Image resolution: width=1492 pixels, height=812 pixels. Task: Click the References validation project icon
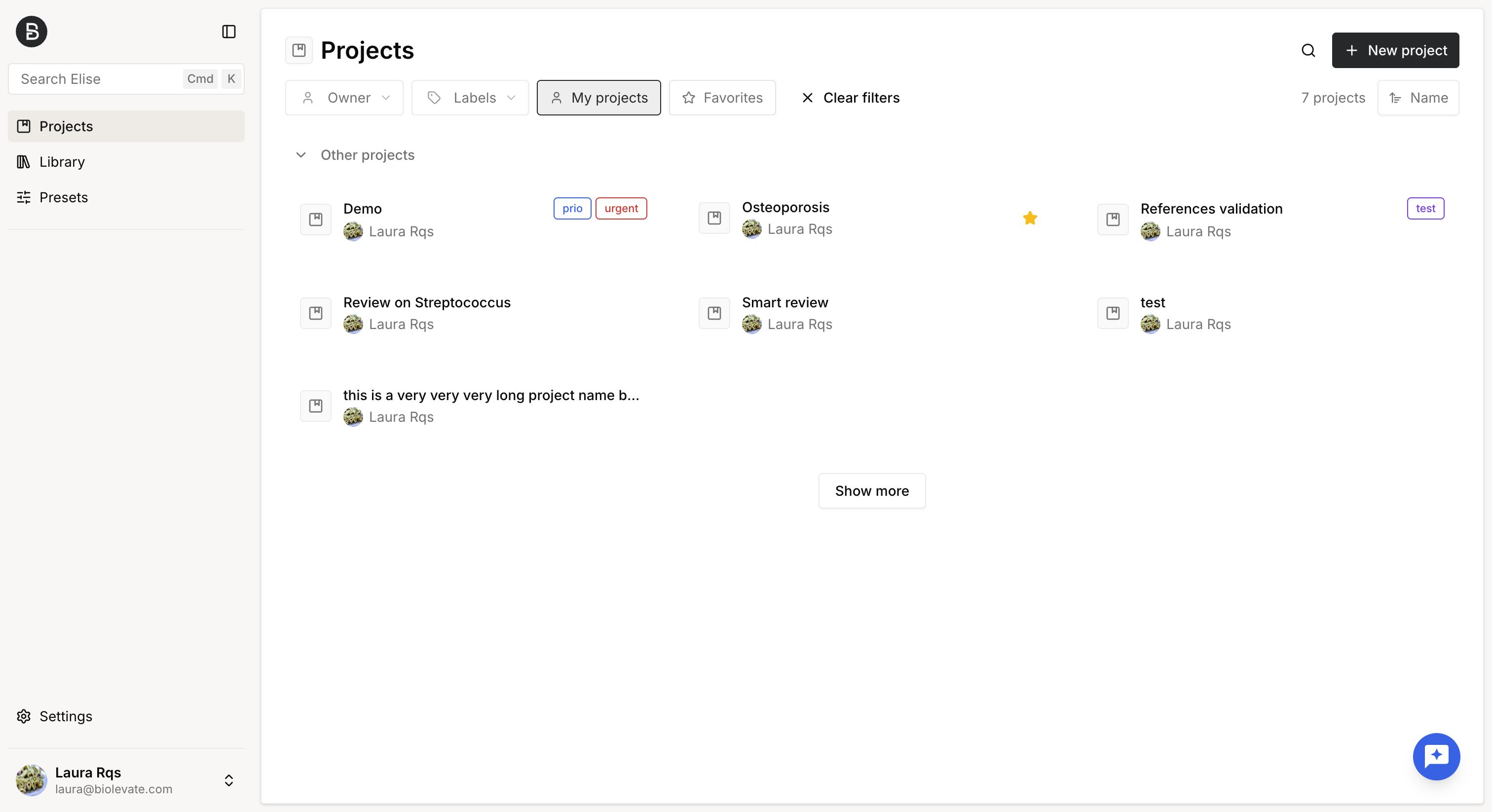pyautogui.click(x=1113, y=220)
